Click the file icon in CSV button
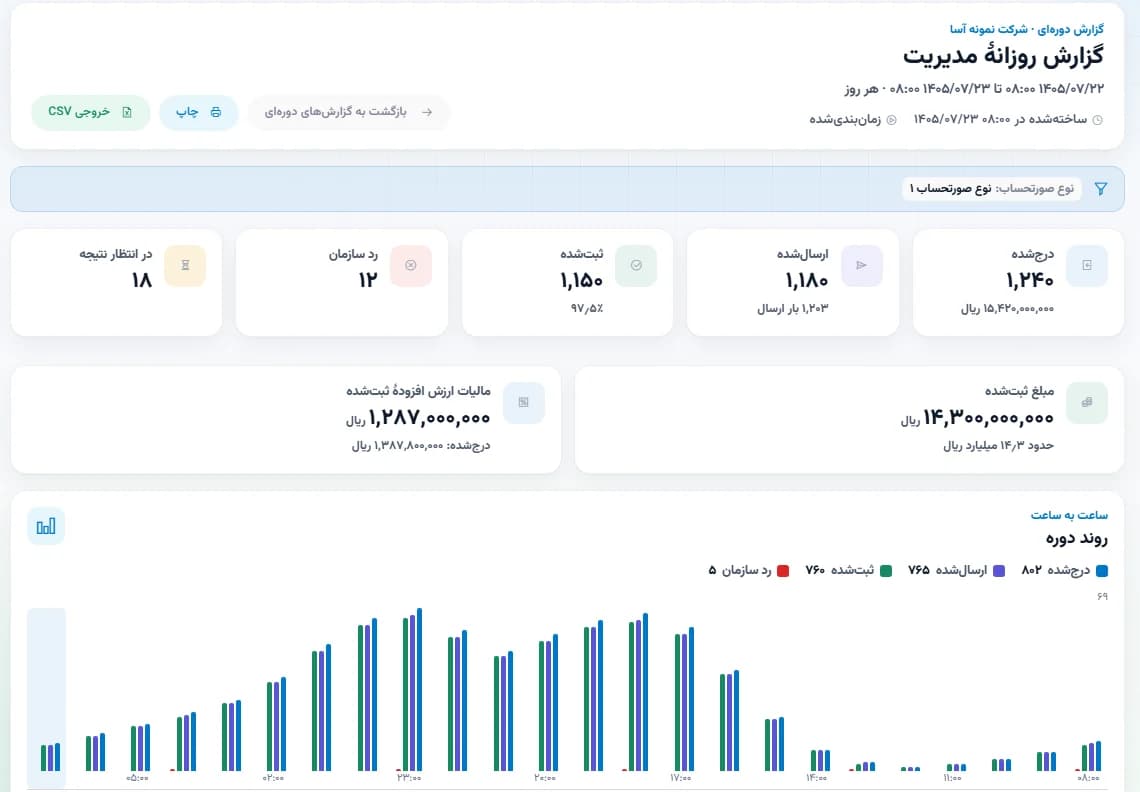Screen dimensions: 1140x792 (127, 112)
